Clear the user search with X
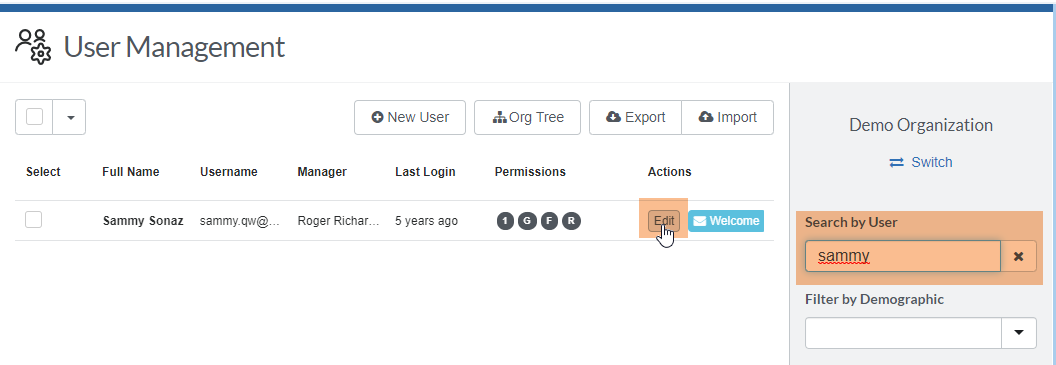The image size is (1056, 365). pyautogui.click(x=1018, y=257)
